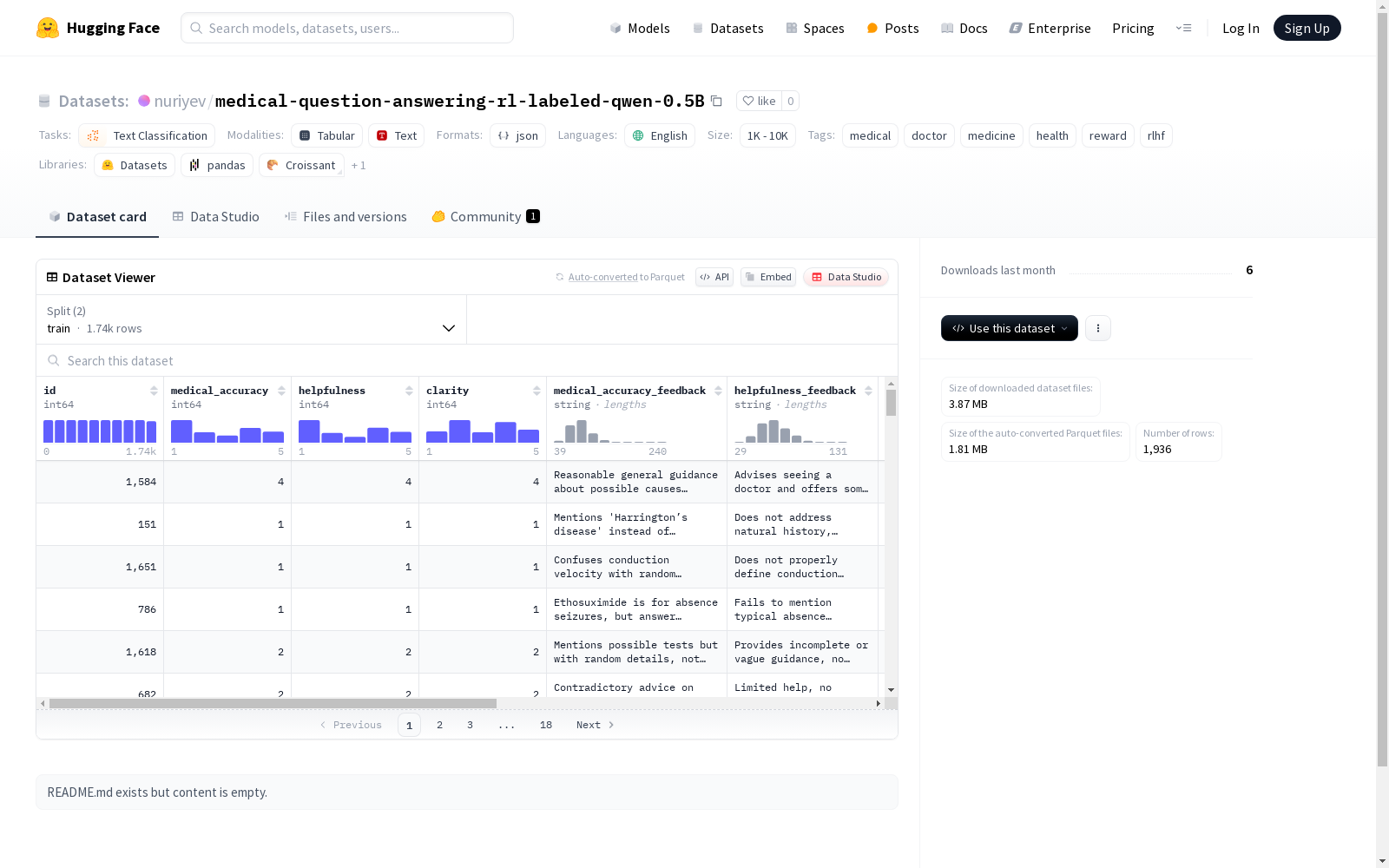Select the Text modality tag
The height and width of the screenshot is (868, 1389).
(396, 135)
